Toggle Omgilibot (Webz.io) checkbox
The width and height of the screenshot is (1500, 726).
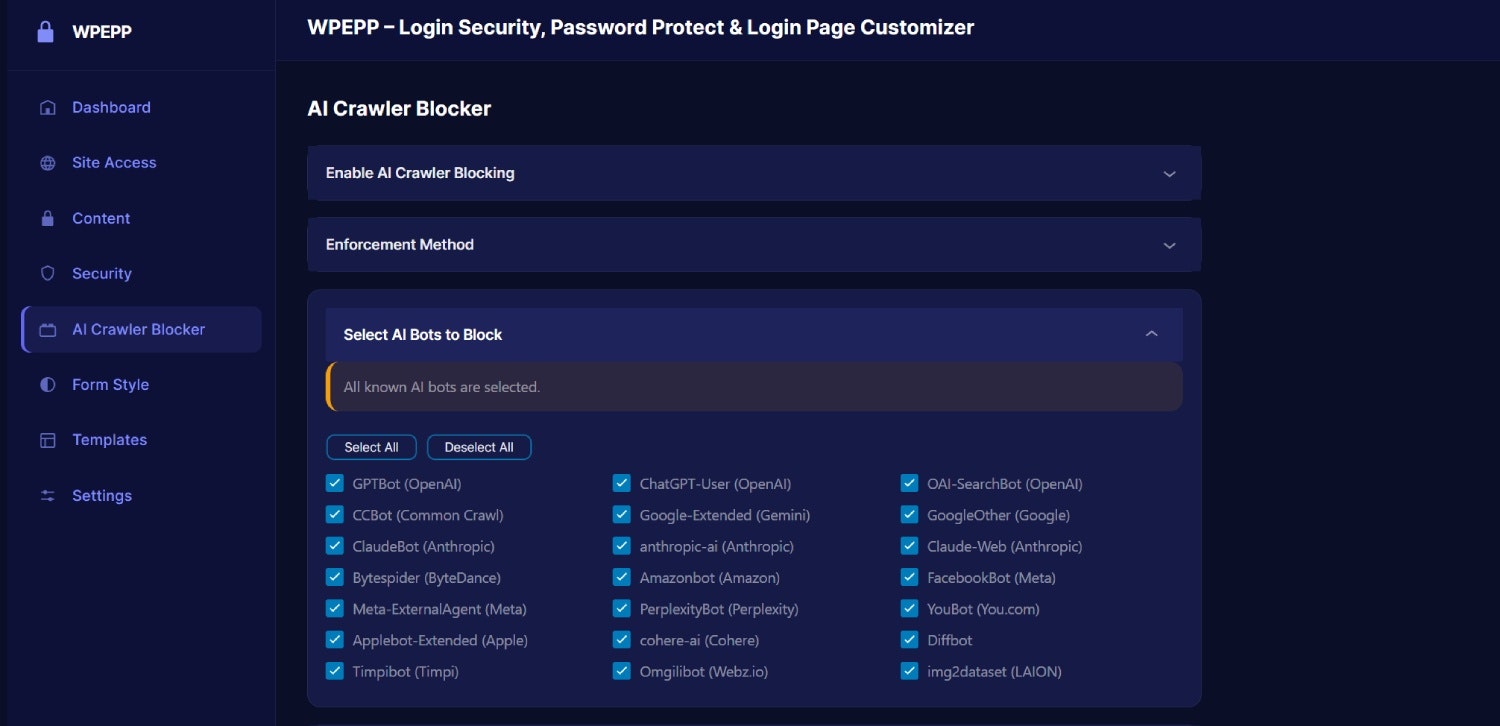(622, 671)
